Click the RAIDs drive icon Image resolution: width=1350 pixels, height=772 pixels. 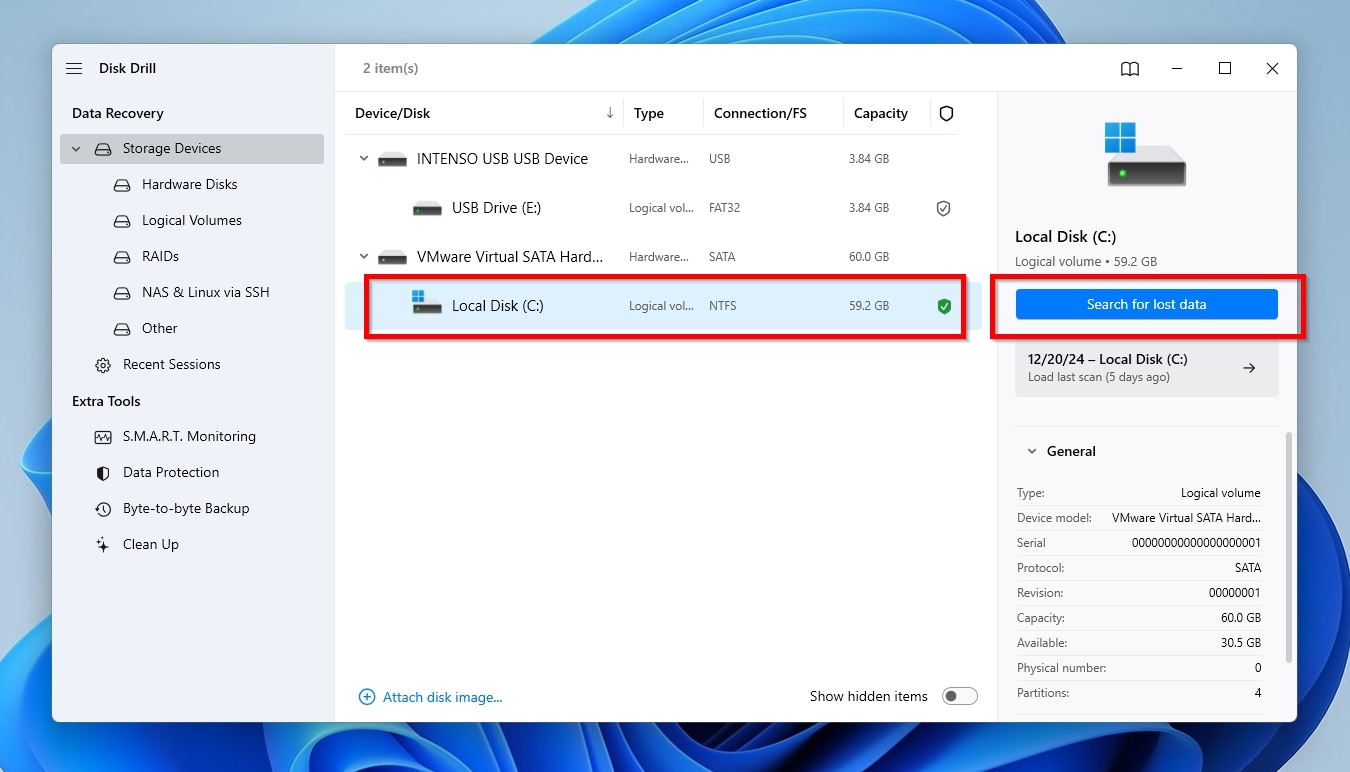(x=122, y=257)
